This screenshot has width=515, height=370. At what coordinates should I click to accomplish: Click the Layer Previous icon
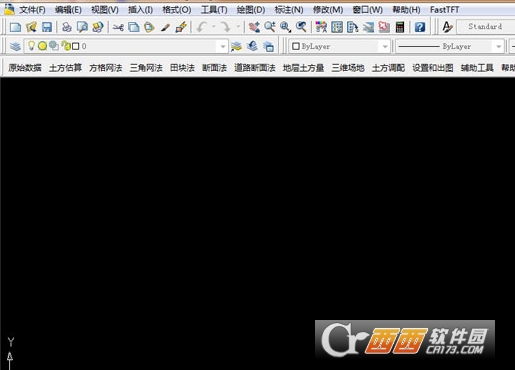point(252,46)
